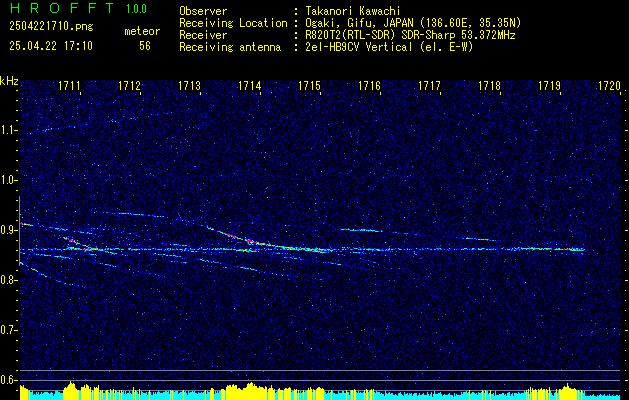Select the filename 2504221710.png
629x400 pixels.
click(51, 26)
